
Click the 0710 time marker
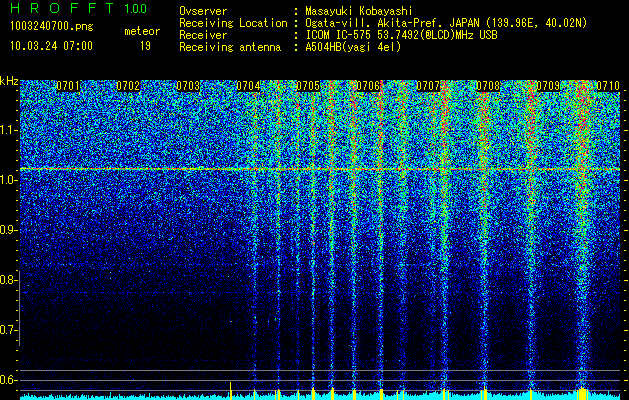pyautogui.click(x=609, y=86)
